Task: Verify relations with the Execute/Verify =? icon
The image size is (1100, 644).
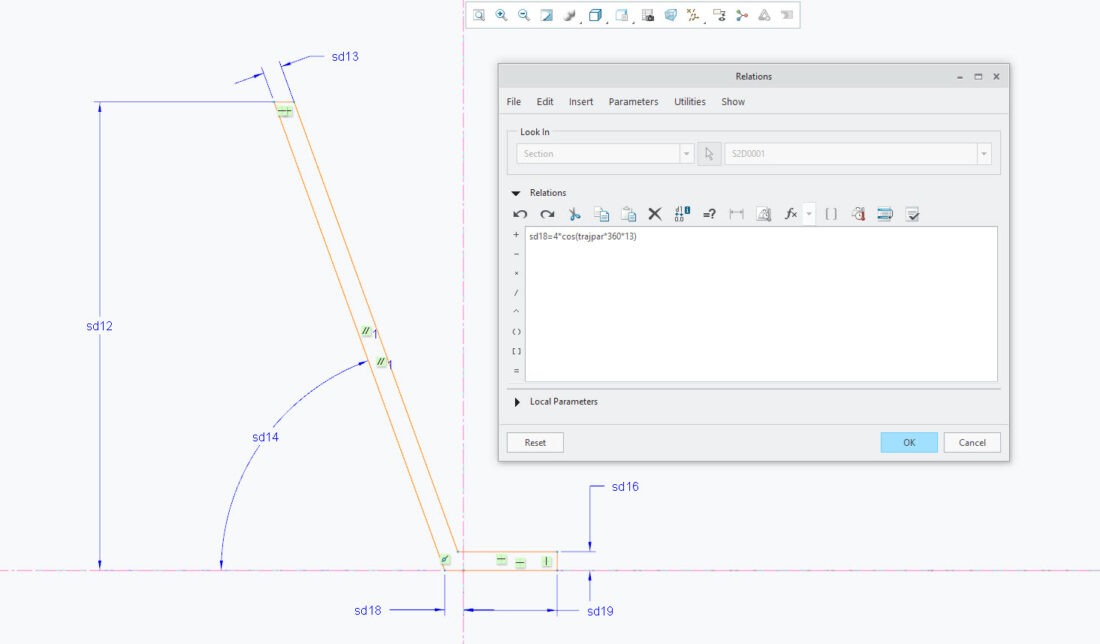Action: tap(709, 213)
